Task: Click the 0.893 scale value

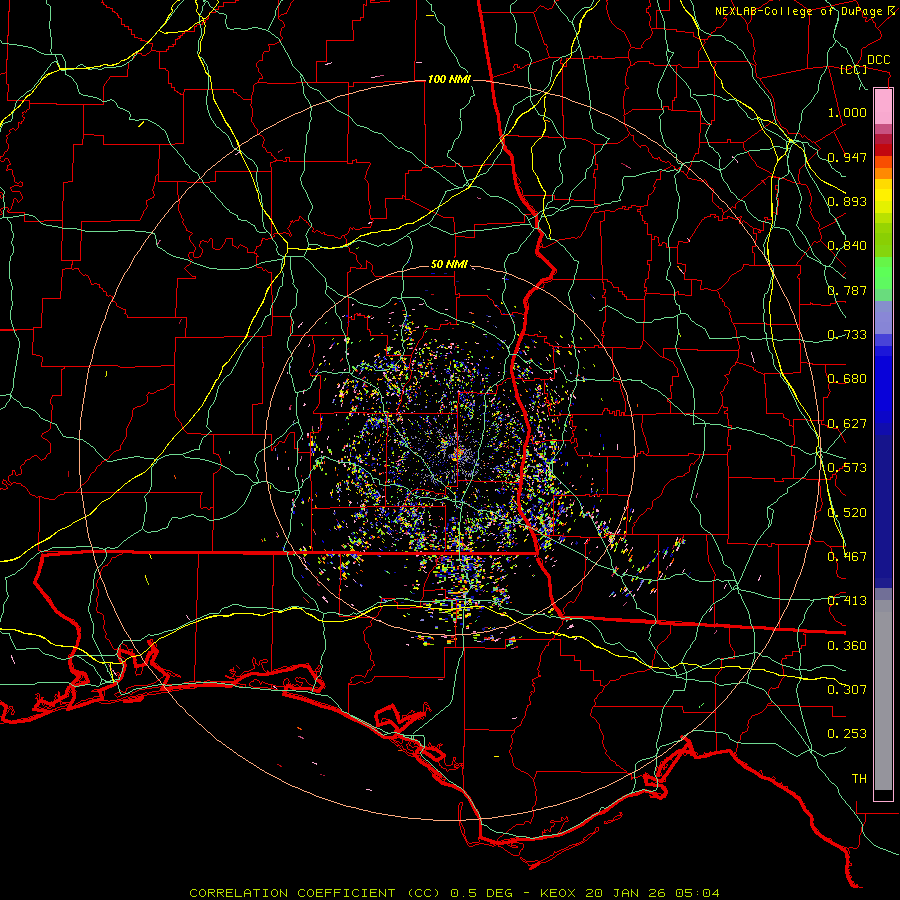Action: click(x=847, y=201)
